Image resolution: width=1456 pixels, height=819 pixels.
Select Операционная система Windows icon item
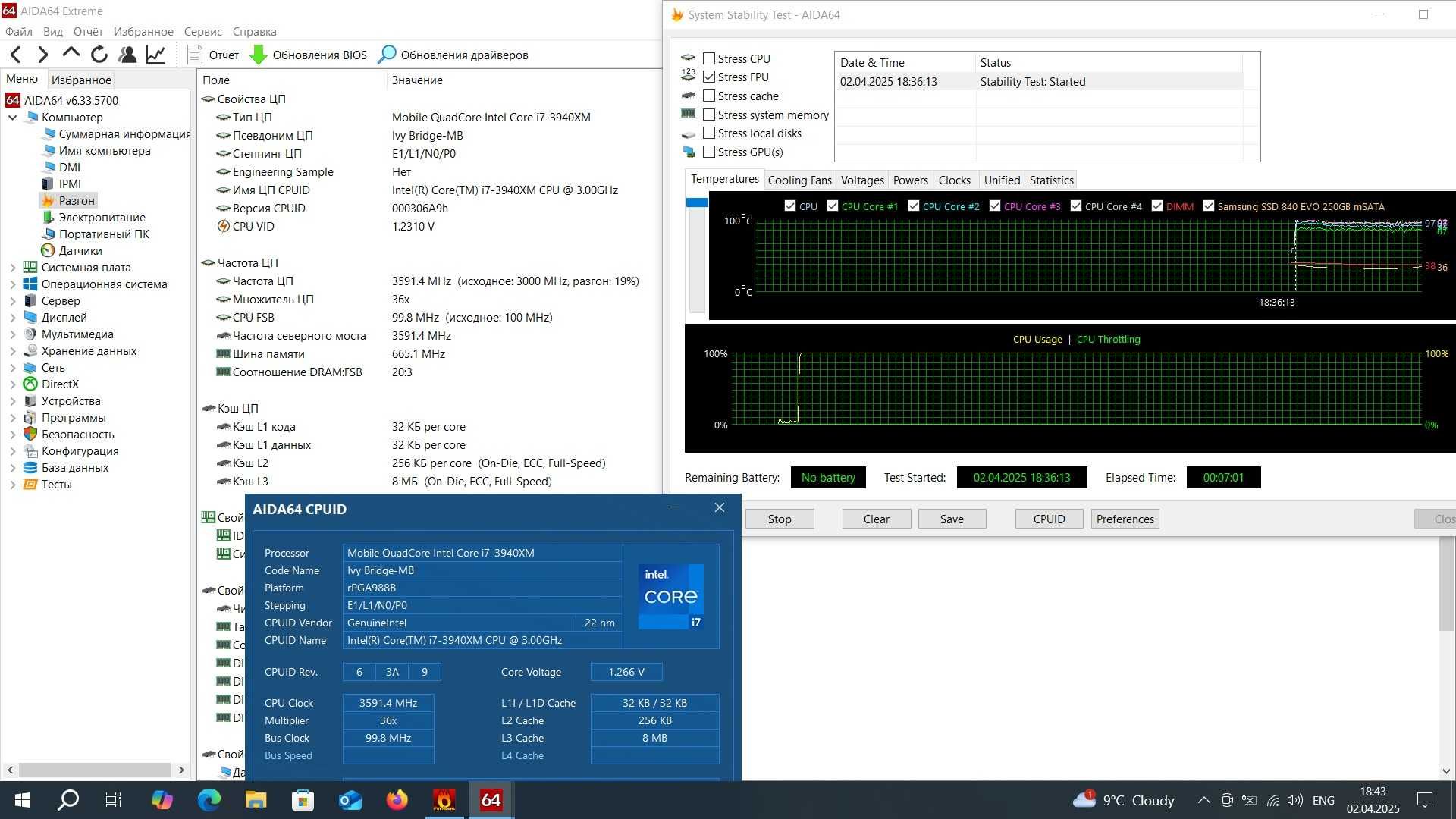click(x=96, y=284)
